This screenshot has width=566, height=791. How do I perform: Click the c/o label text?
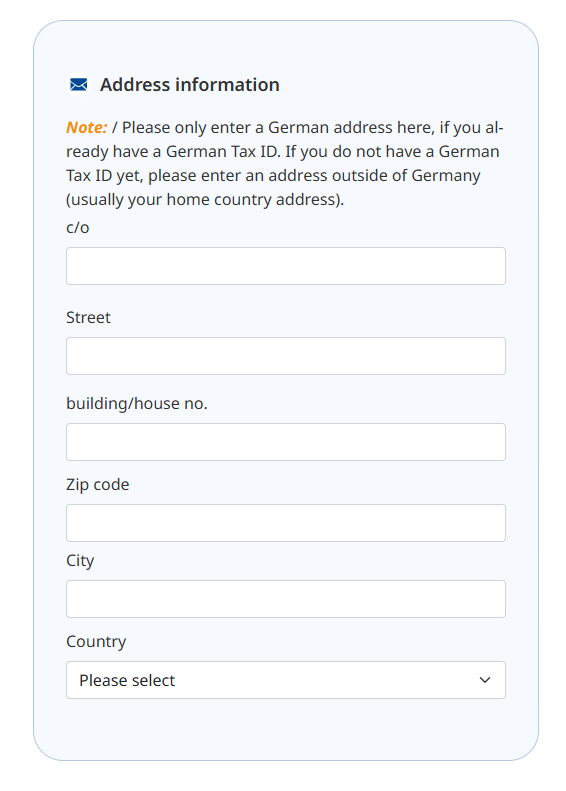(78, 228)
